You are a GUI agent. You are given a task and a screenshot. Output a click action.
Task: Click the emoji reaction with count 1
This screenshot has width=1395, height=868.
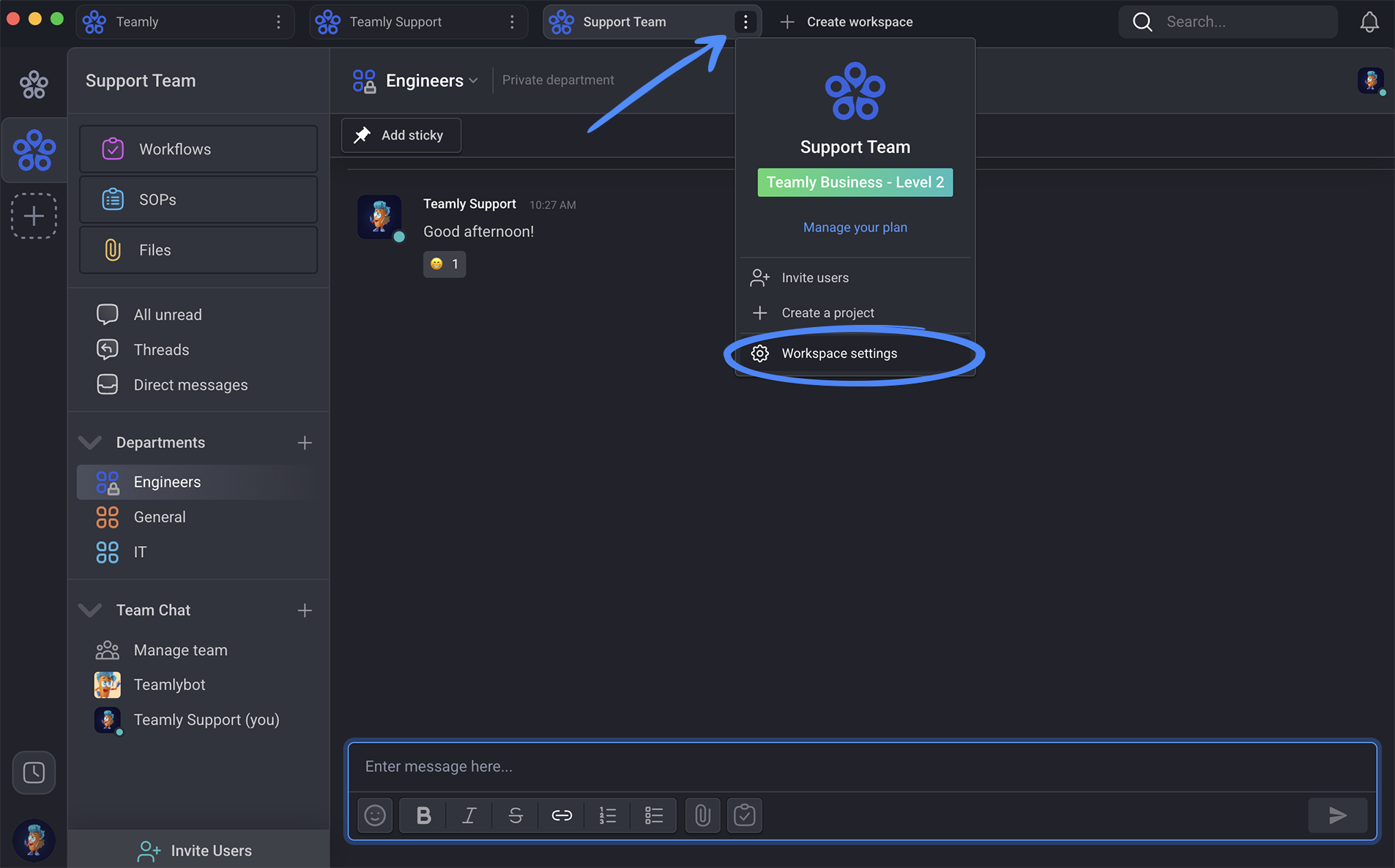tap(444, 264)
